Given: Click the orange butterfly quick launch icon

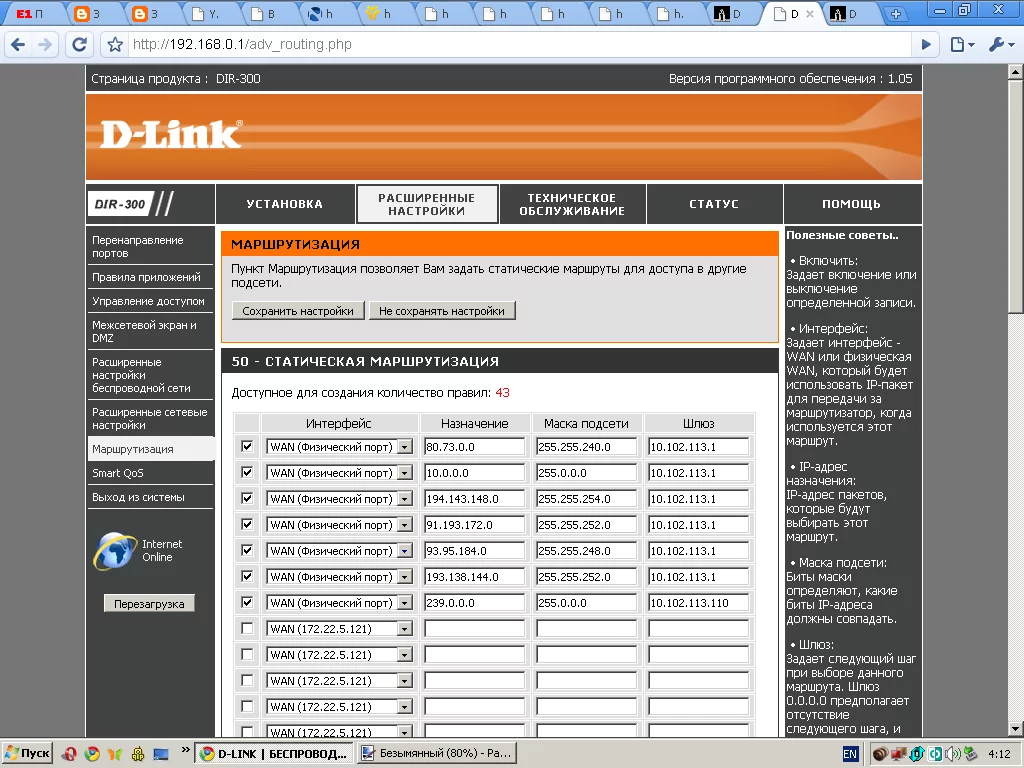Looking at the screenshot, I should pos(115,754).
